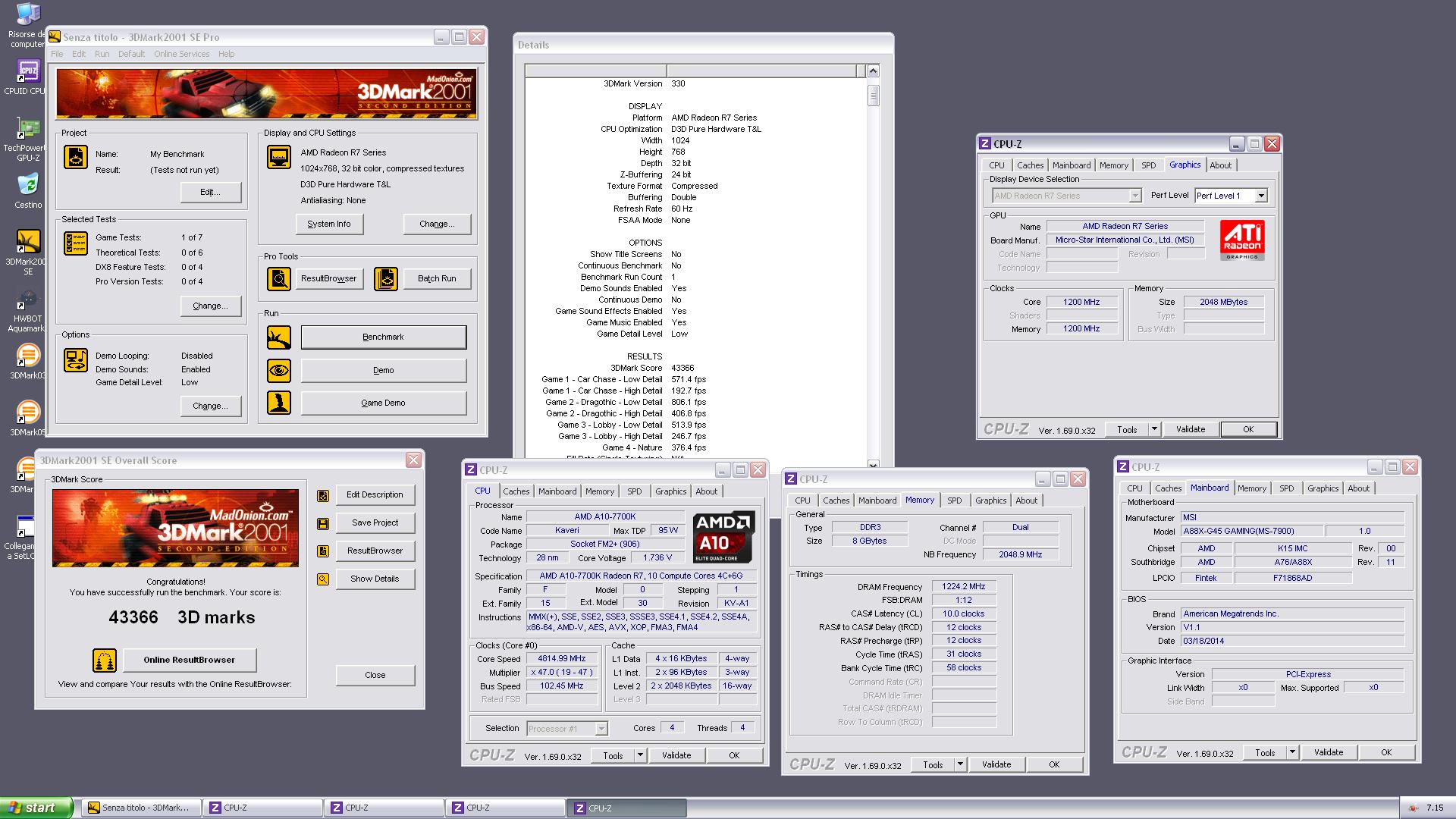Switch to About tab in Graphics window
The height and width of the screenshot is (819, 1456).
(1220, 165)
